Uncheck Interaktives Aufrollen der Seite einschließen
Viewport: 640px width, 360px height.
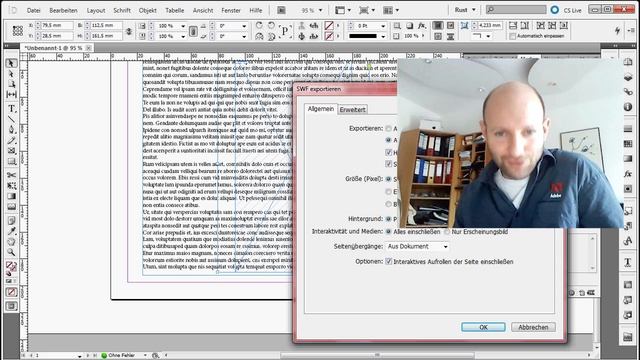tap(389, 262)
